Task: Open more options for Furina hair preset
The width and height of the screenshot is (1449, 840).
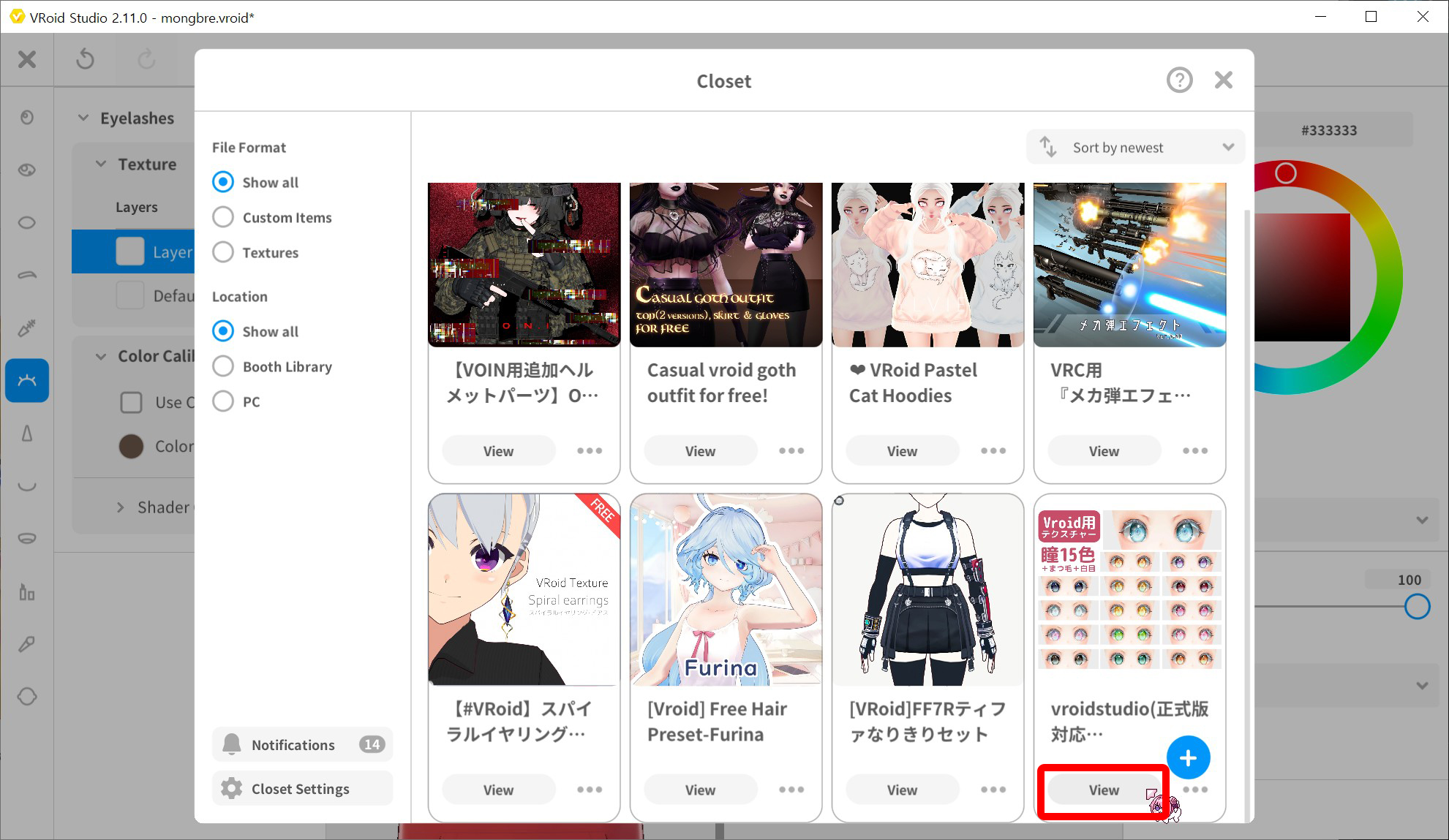Action: click(791, 790)
